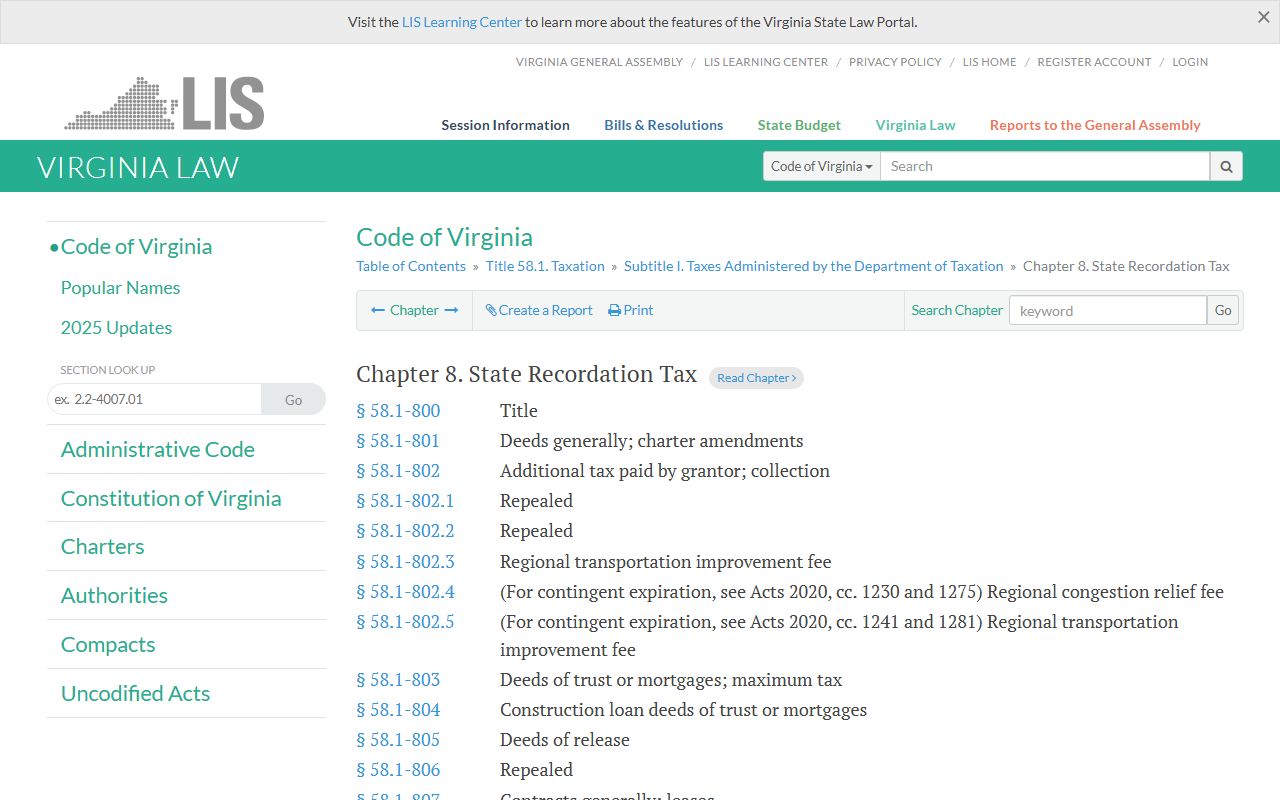Viewport: 1280px width, 800px height.
Task: Click LIS Learning Center link in banner
Action: (x=462, y=22)
